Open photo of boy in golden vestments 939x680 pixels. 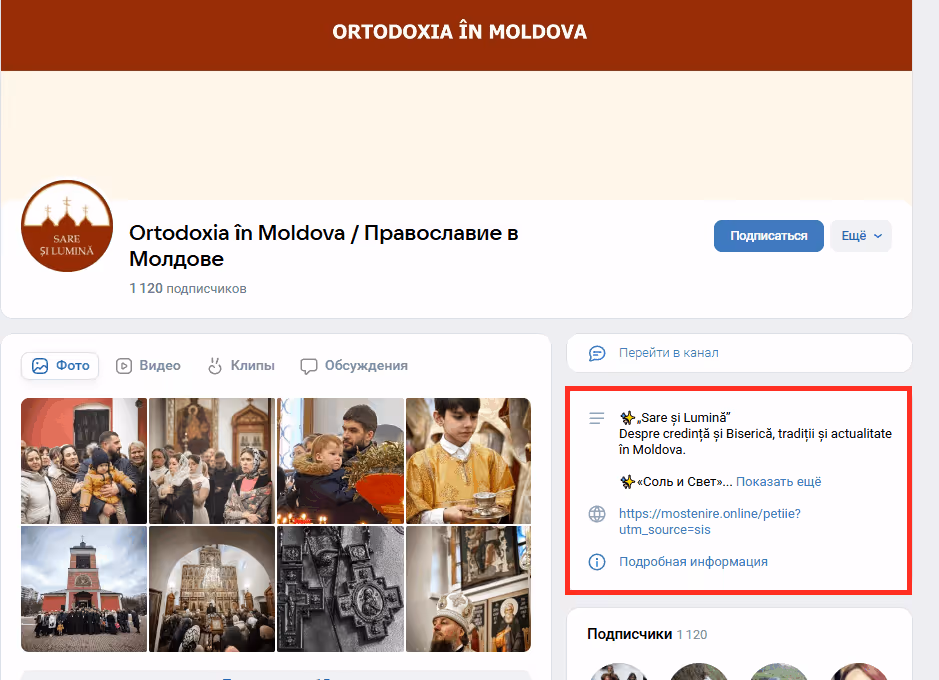click(x=468, y=461)
